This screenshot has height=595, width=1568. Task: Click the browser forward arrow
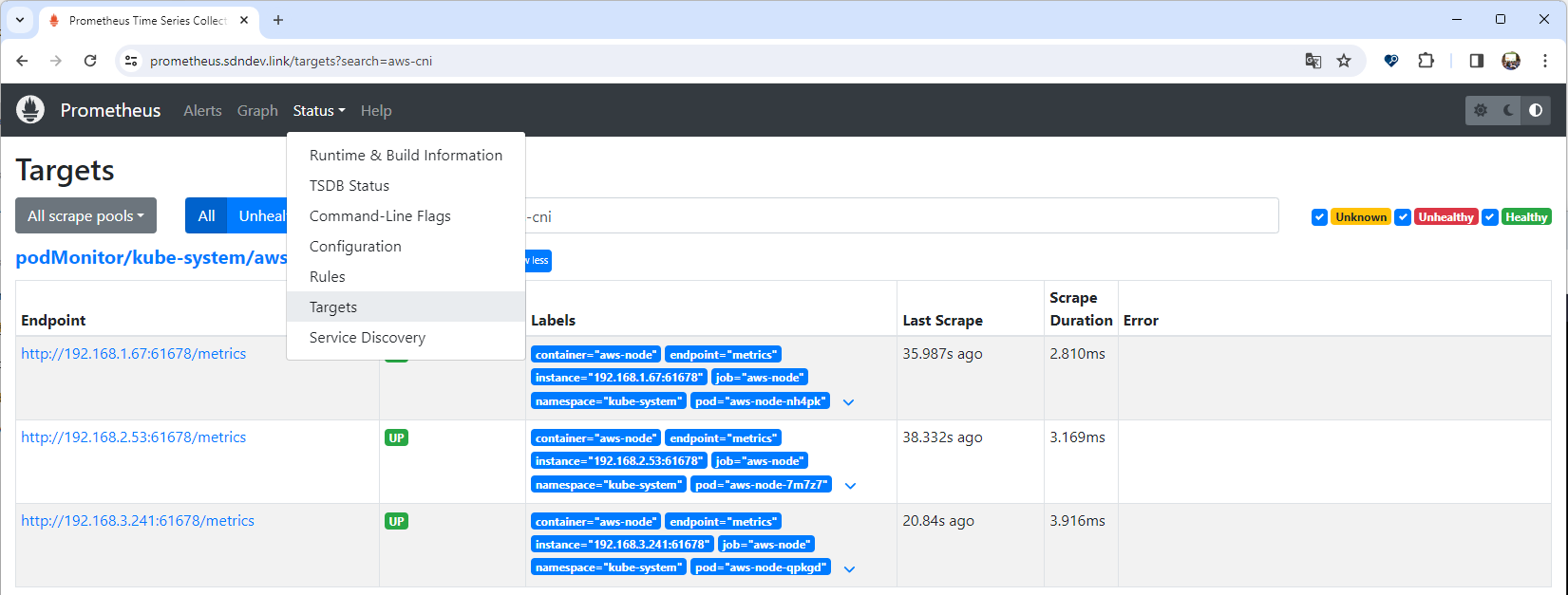click(56, 61)
